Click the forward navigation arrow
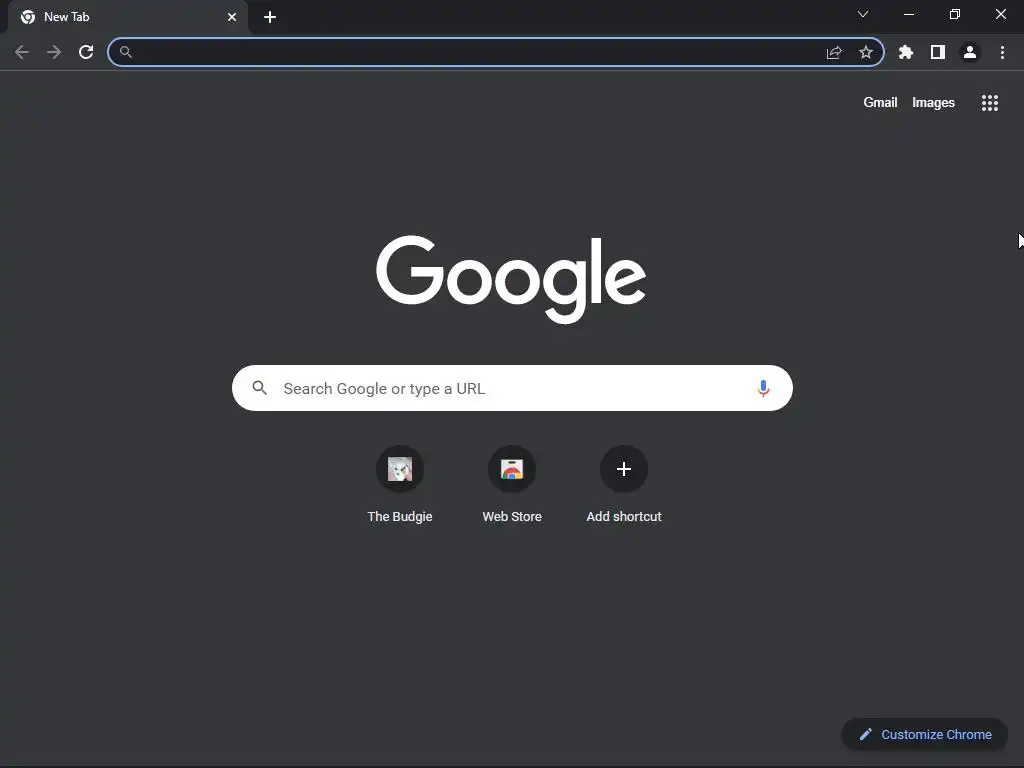Screen dimensions: 1024x768 click(x=54, y=52)
